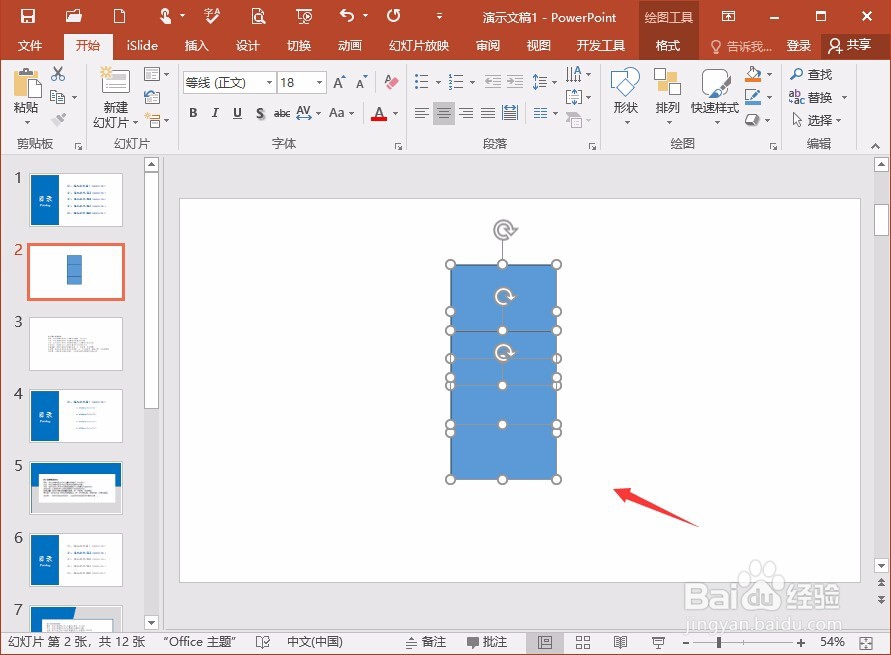Align text right
This screenshot has height=655, width=891.
[466, 112]
